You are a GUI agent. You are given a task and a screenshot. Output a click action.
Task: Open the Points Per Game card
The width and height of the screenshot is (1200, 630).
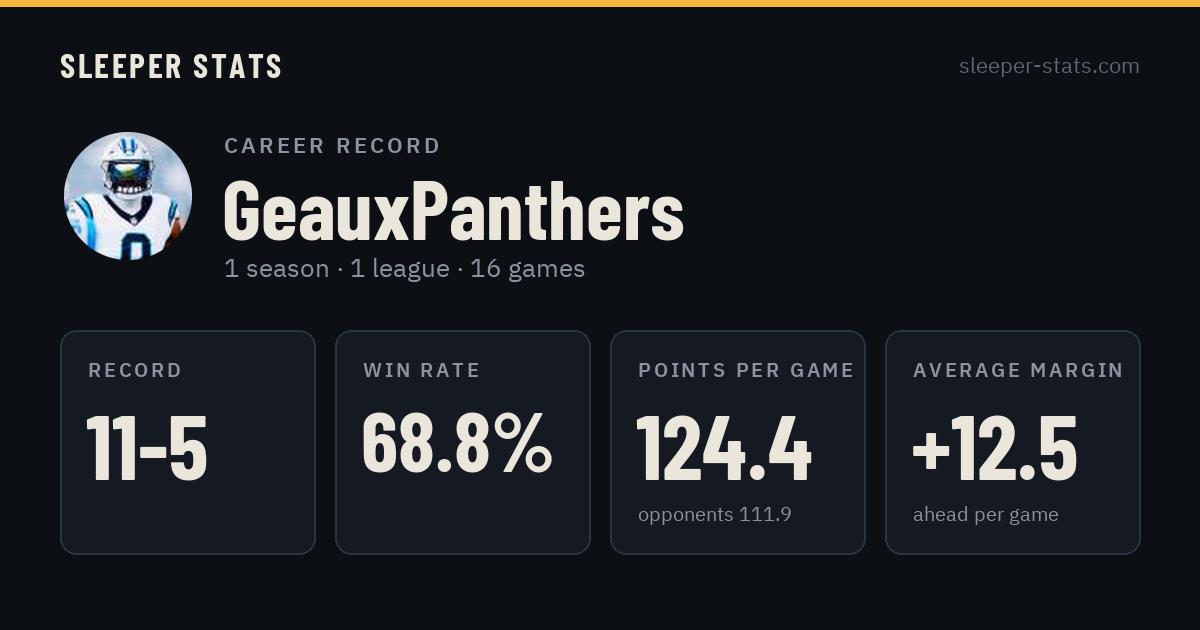click(x=738, y=442)
